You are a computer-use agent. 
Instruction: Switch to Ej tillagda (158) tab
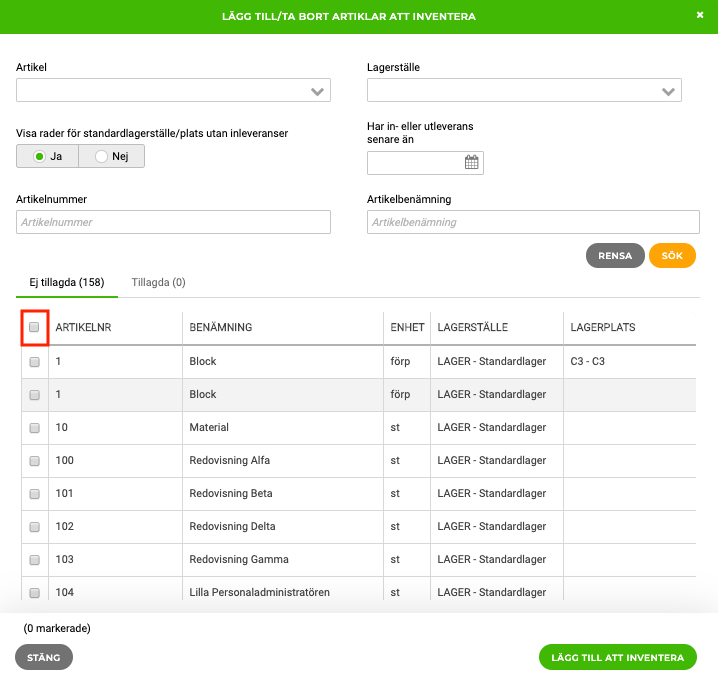pos(67,282)
